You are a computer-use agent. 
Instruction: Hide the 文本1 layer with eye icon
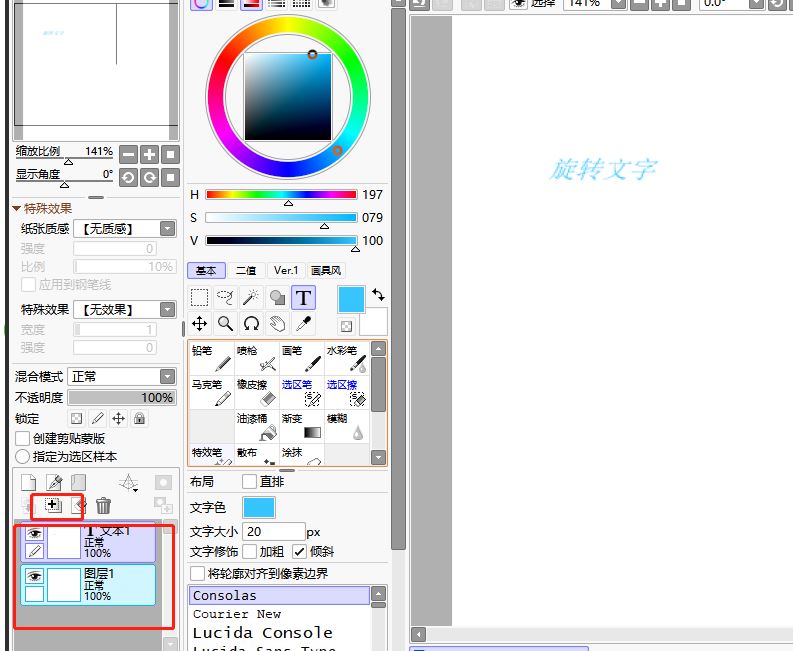click(x=34, y=533)
